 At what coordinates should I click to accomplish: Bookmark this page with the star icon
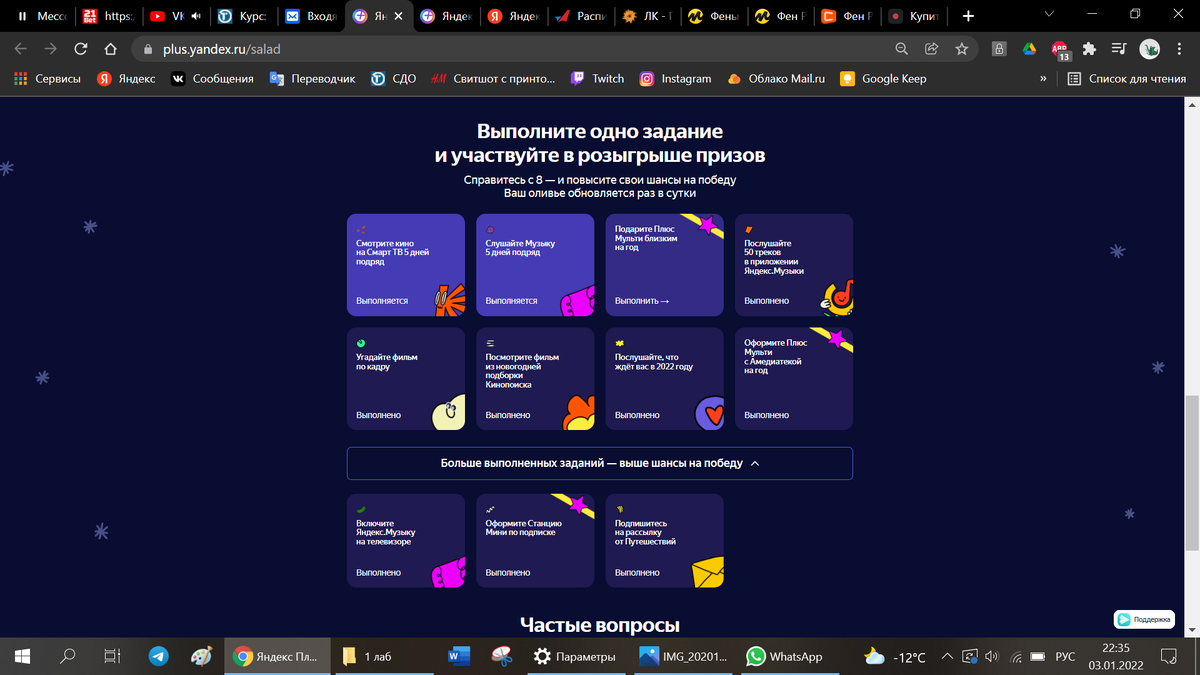tap(961, 49)
